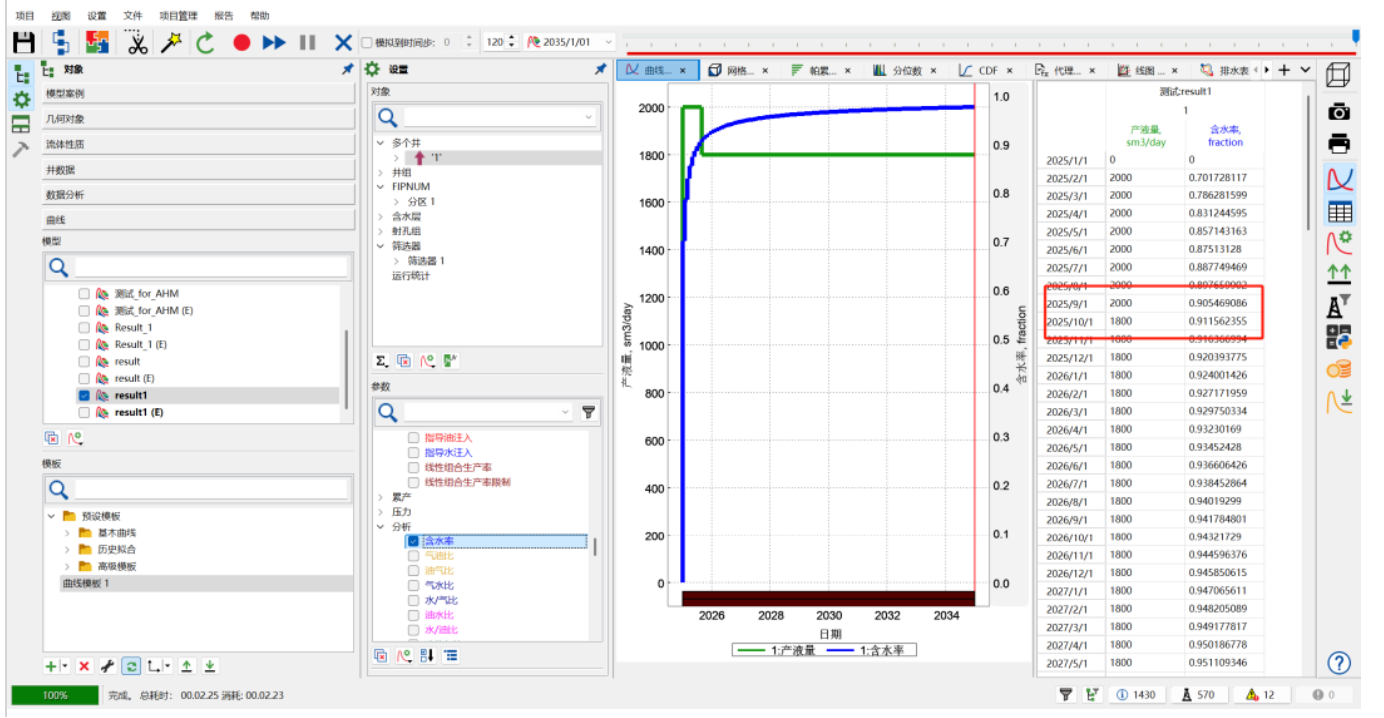Expand the 累产 parameter group
The image size is (1384, 718).
380,497
